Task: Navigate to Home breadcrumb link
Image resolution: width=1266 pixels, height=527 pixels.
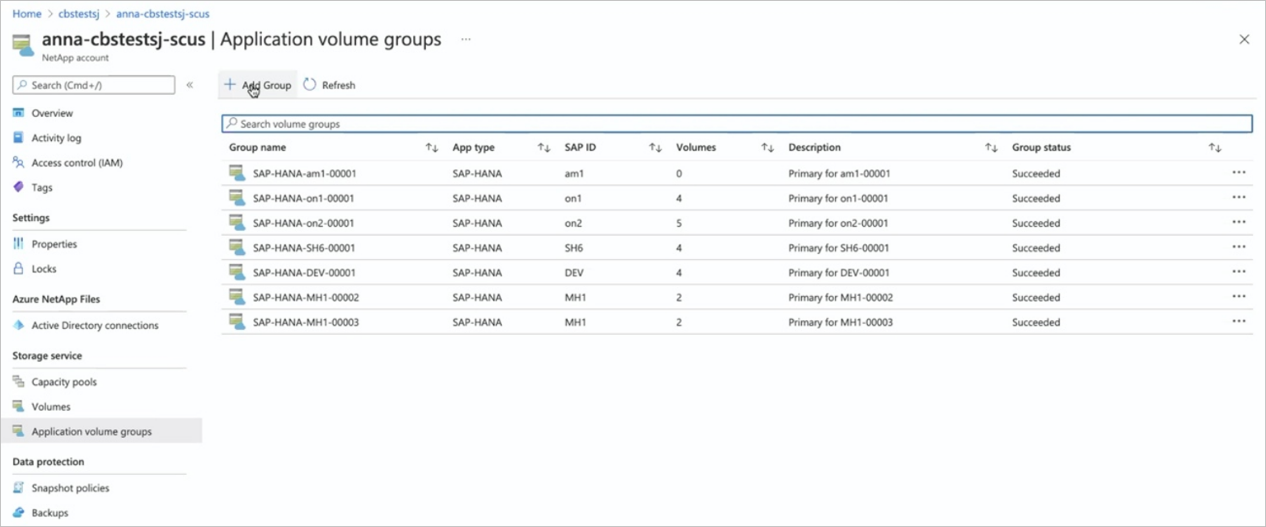Action: tap(26, 14)
